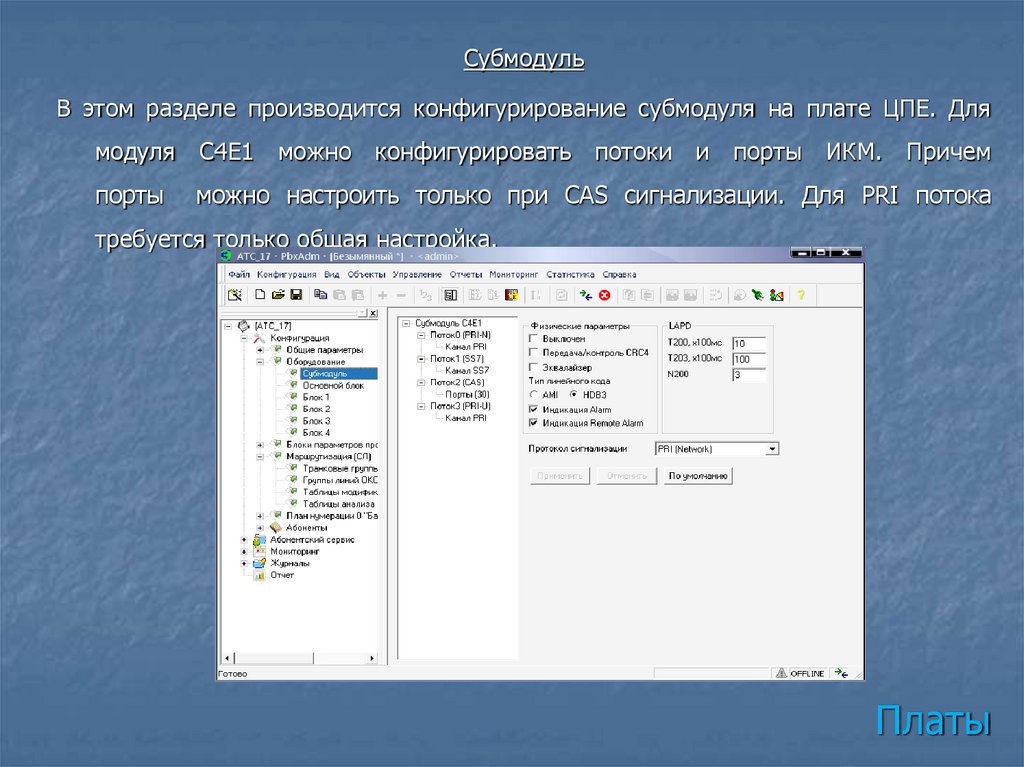Uncheck the Индикация Remote Alarm checkbox
Screen dimensions: 1024x767
533,423
